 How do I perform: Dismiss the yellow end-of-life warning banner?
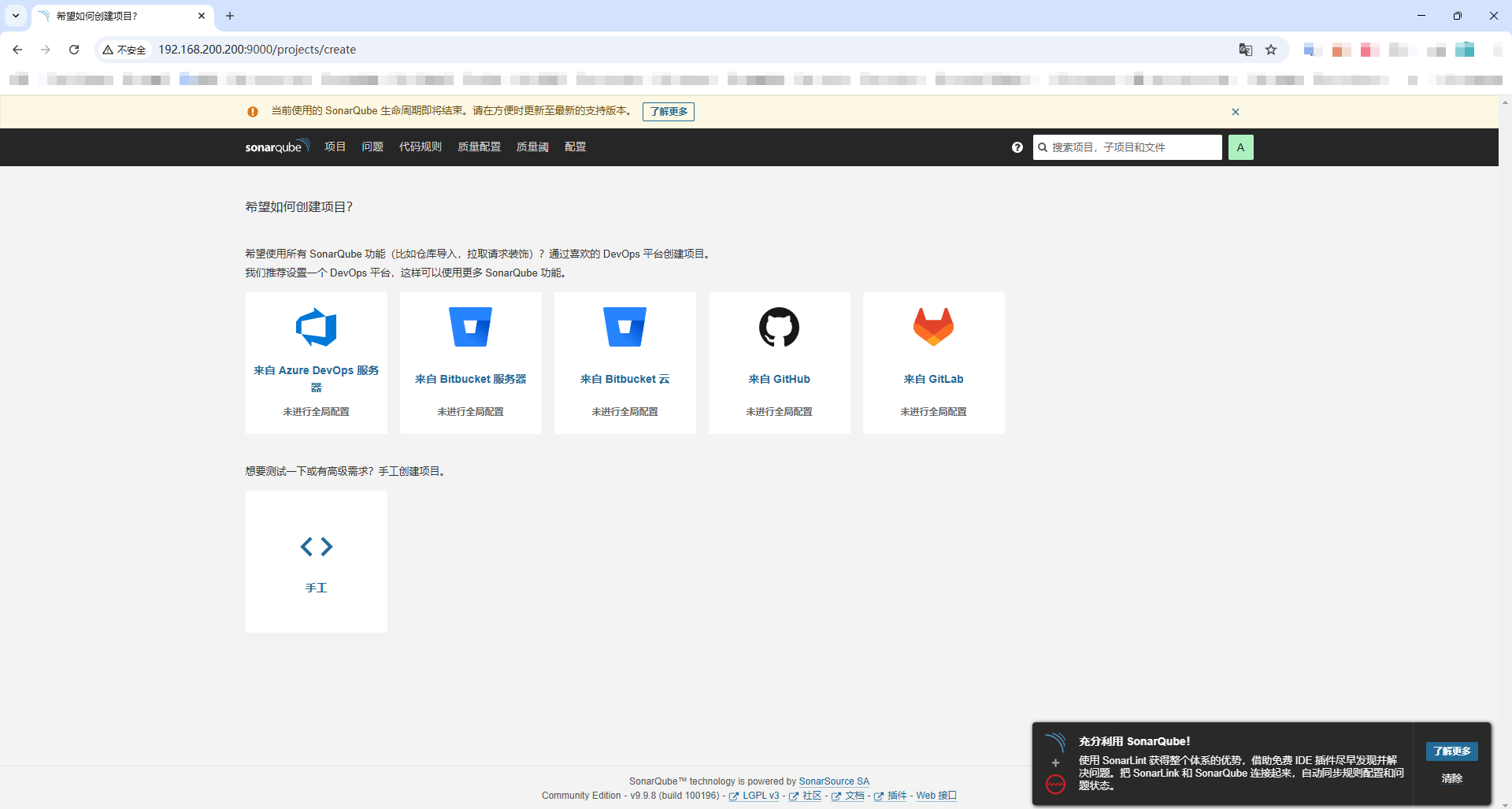[x=1236, y=112]
